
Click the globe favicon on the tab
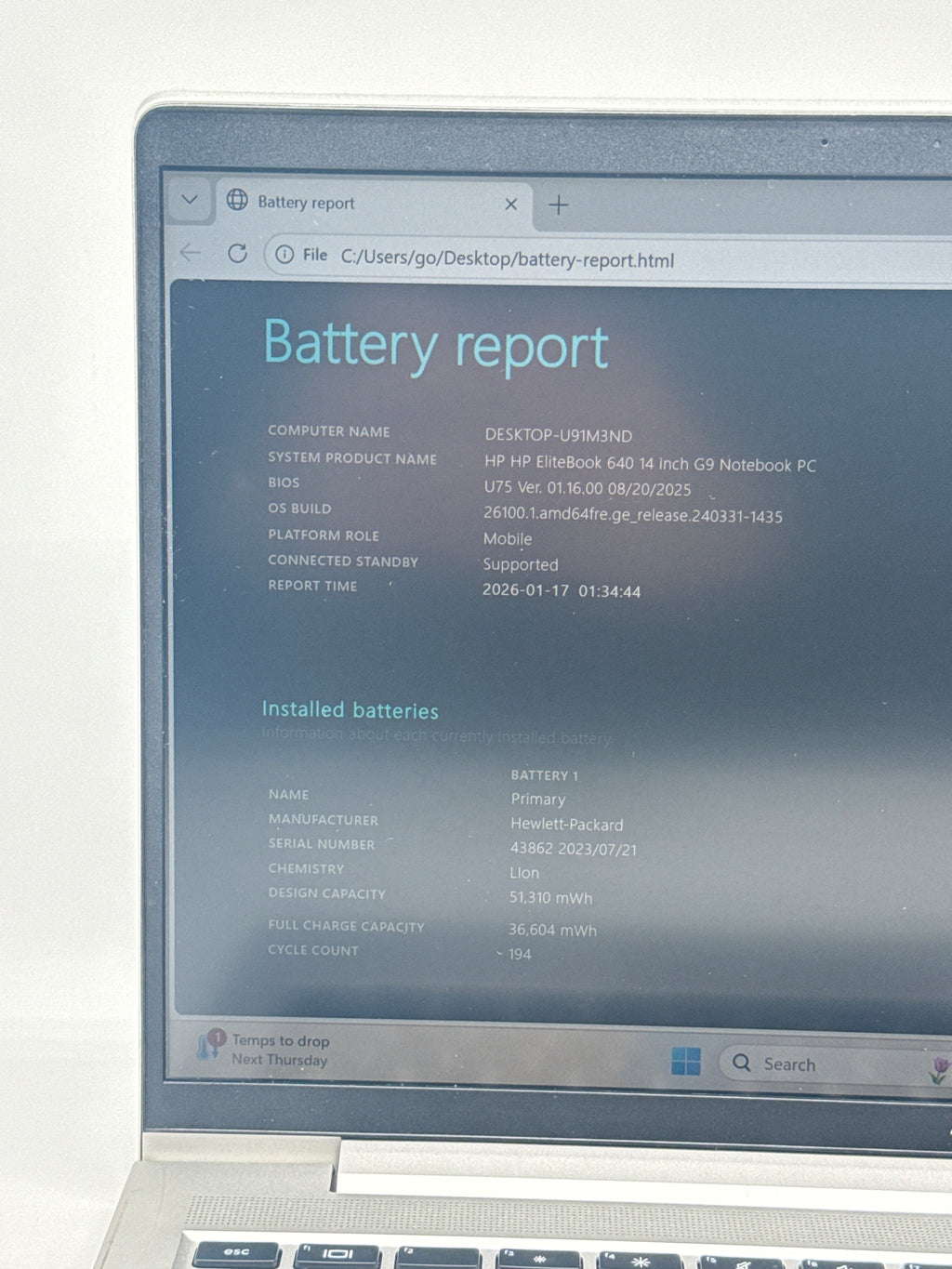click(238, 200)
